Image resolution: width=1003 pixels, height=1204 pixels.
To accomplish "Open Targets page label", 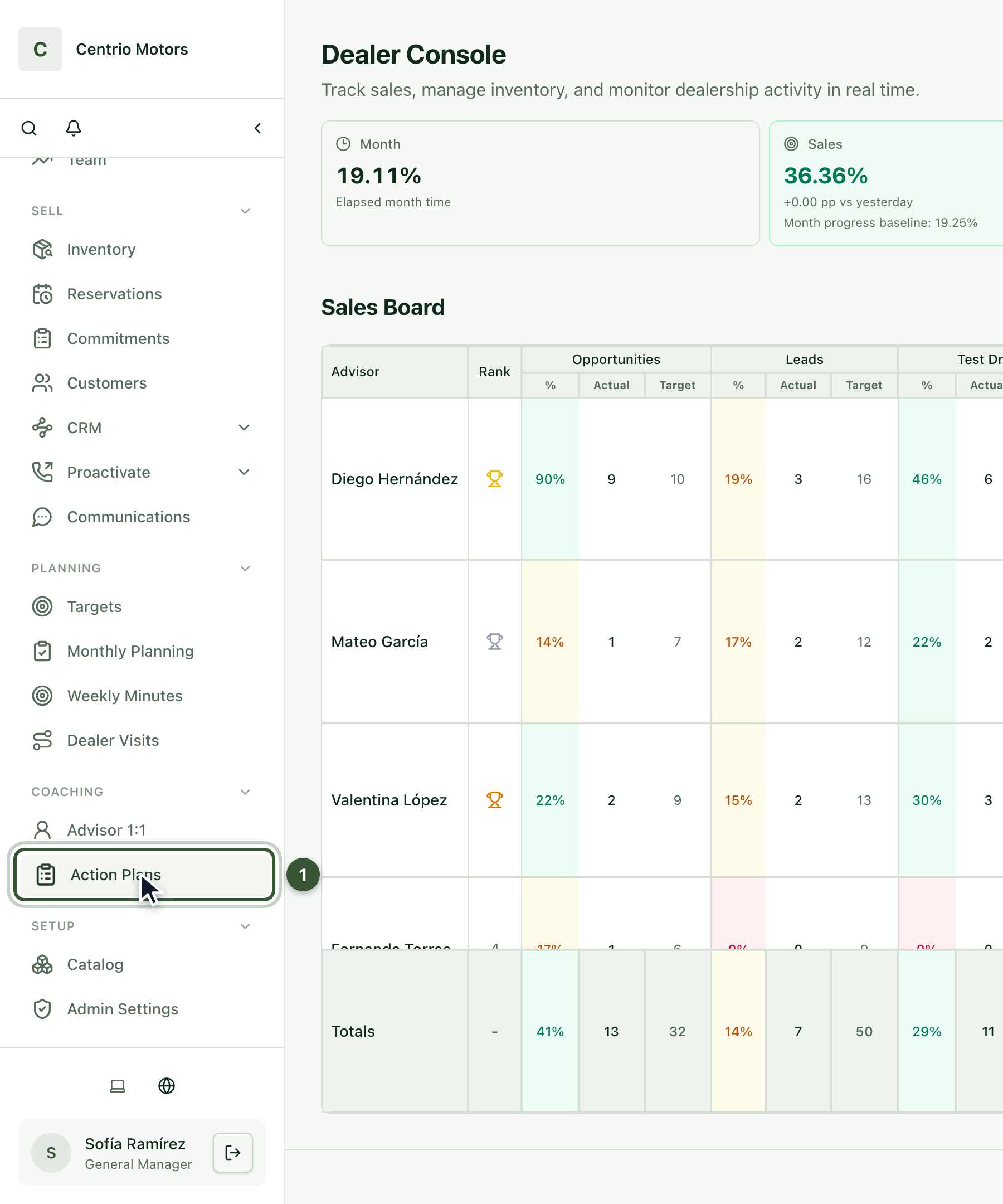I will tap(95, 606).
